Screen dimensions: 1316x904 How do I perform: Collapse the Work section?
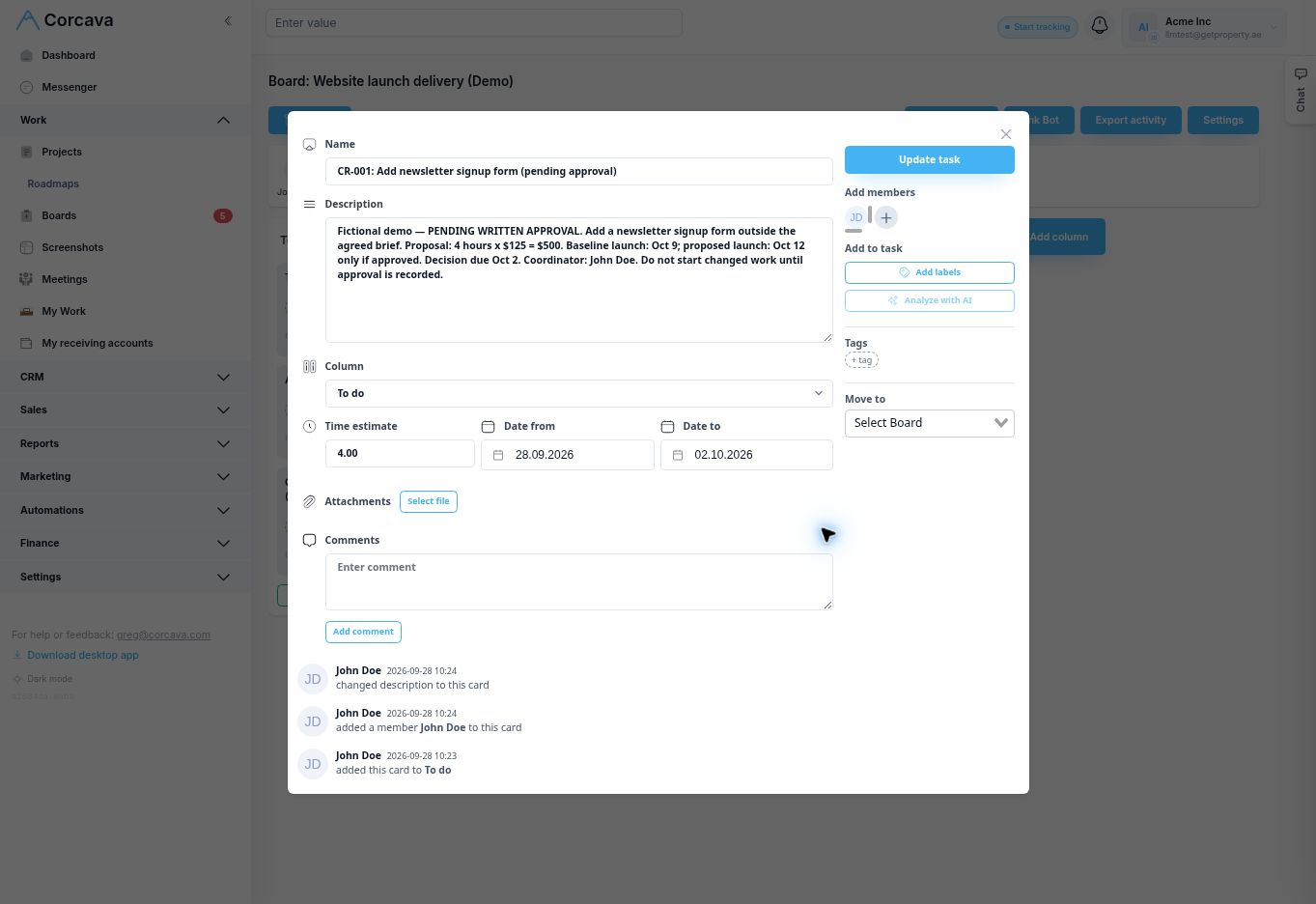click(x=126, y=120)
